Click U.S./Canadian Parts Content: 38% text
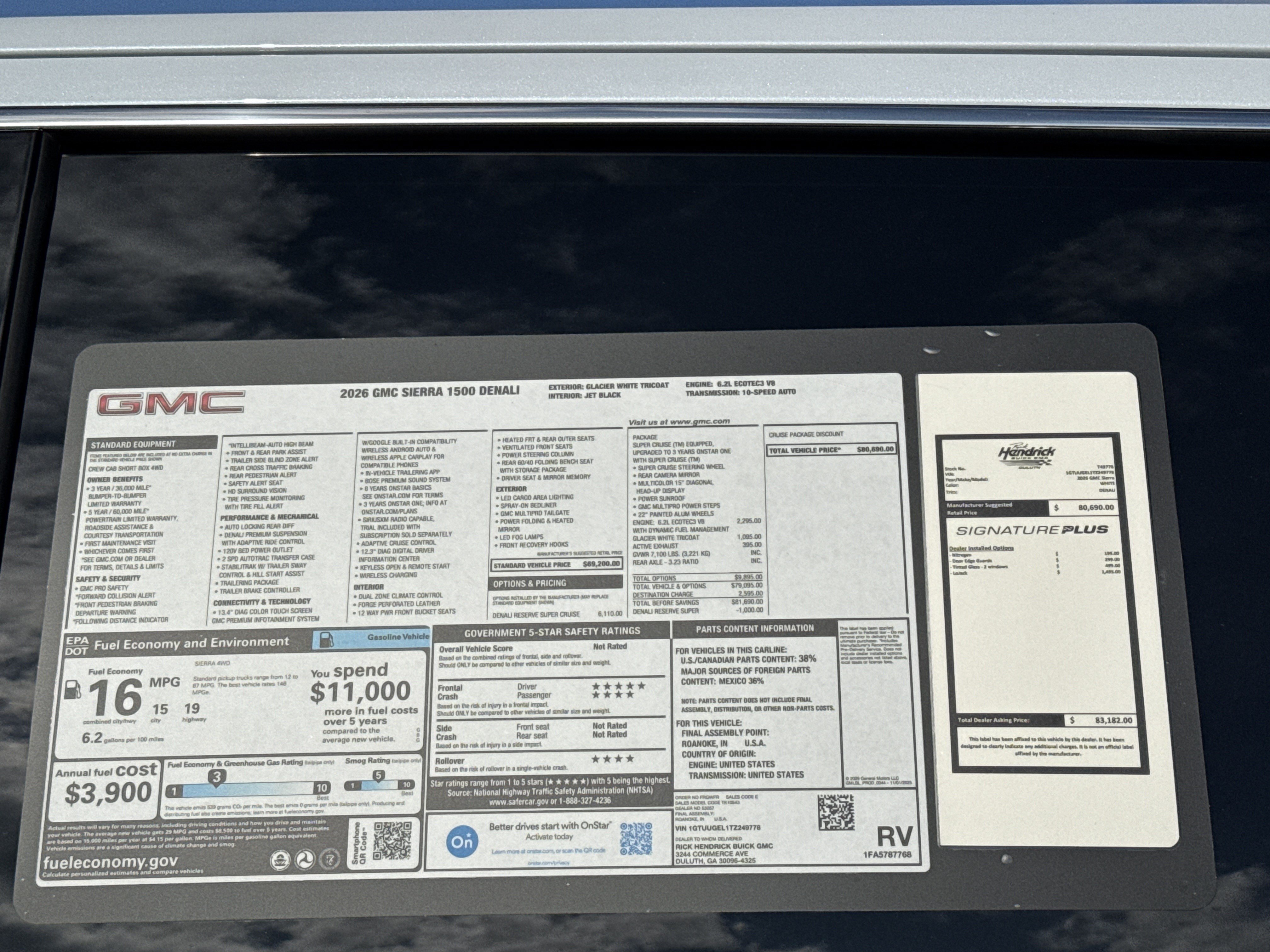The height and width of the screenshot is (952, 1270). click(748, 659)
